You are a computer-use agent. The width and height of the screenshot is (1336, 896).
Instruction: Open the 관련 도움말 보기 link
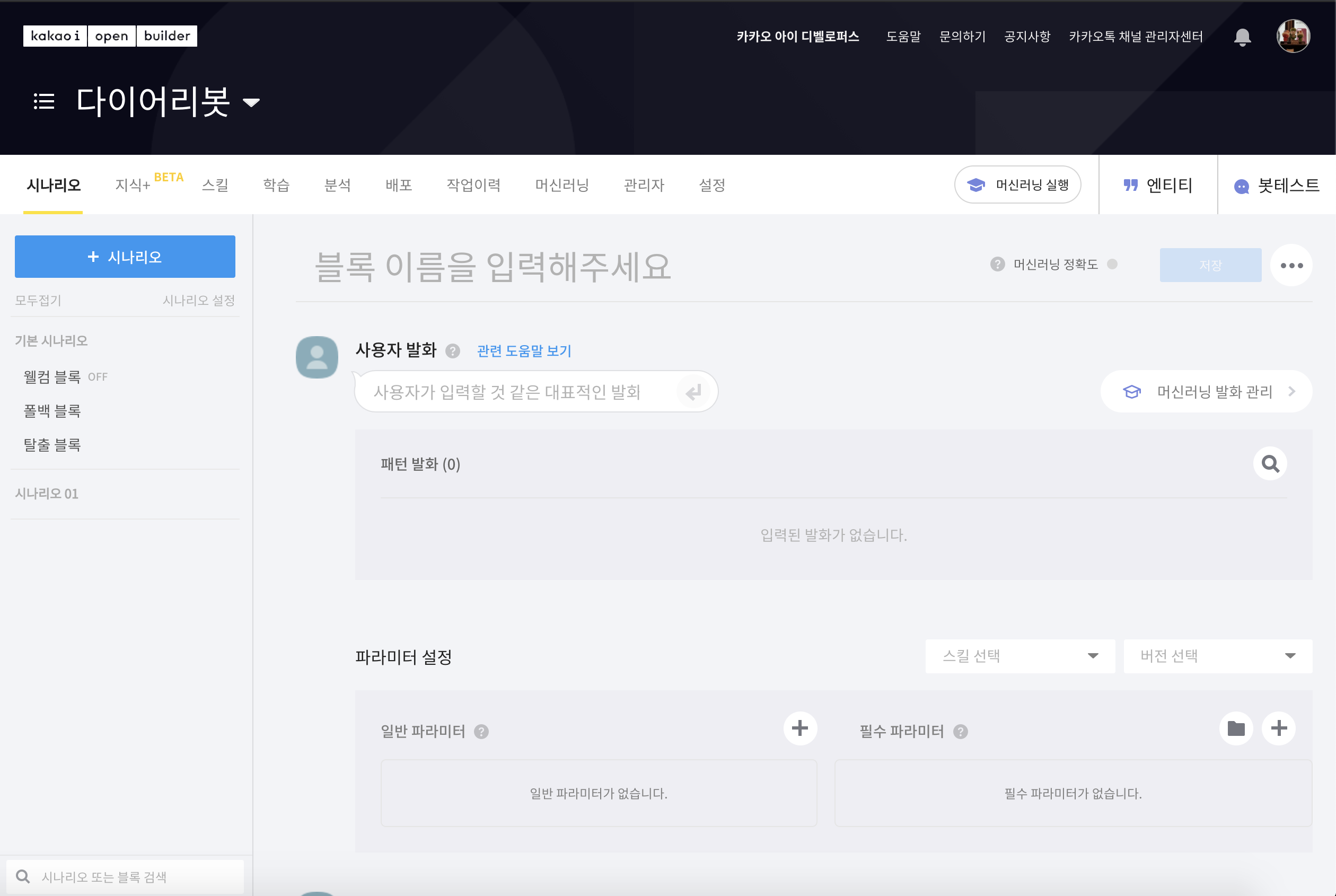pyautogui.click(x=524, y=351)
